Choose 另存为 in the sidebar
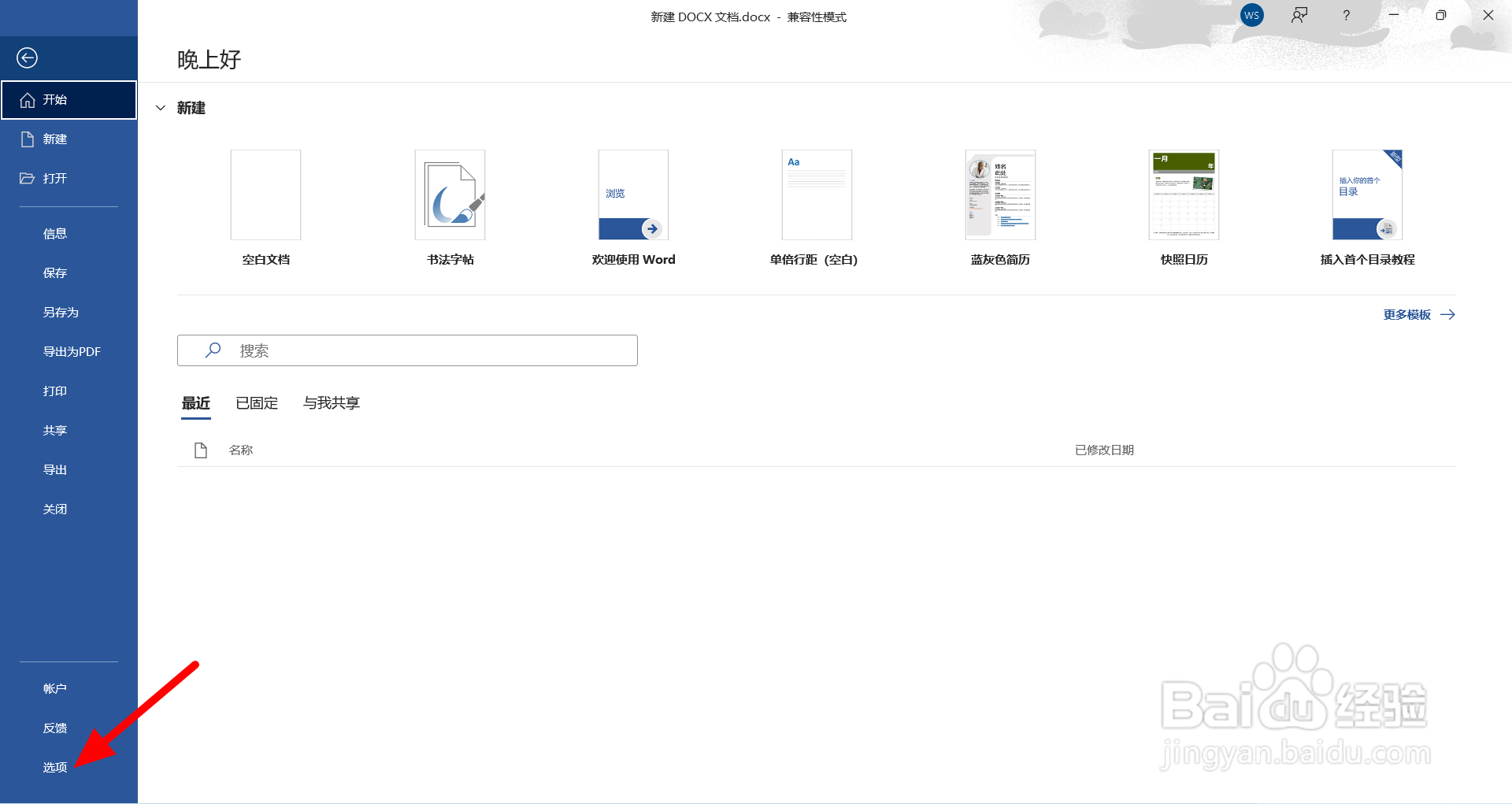 tap(69, 313)
